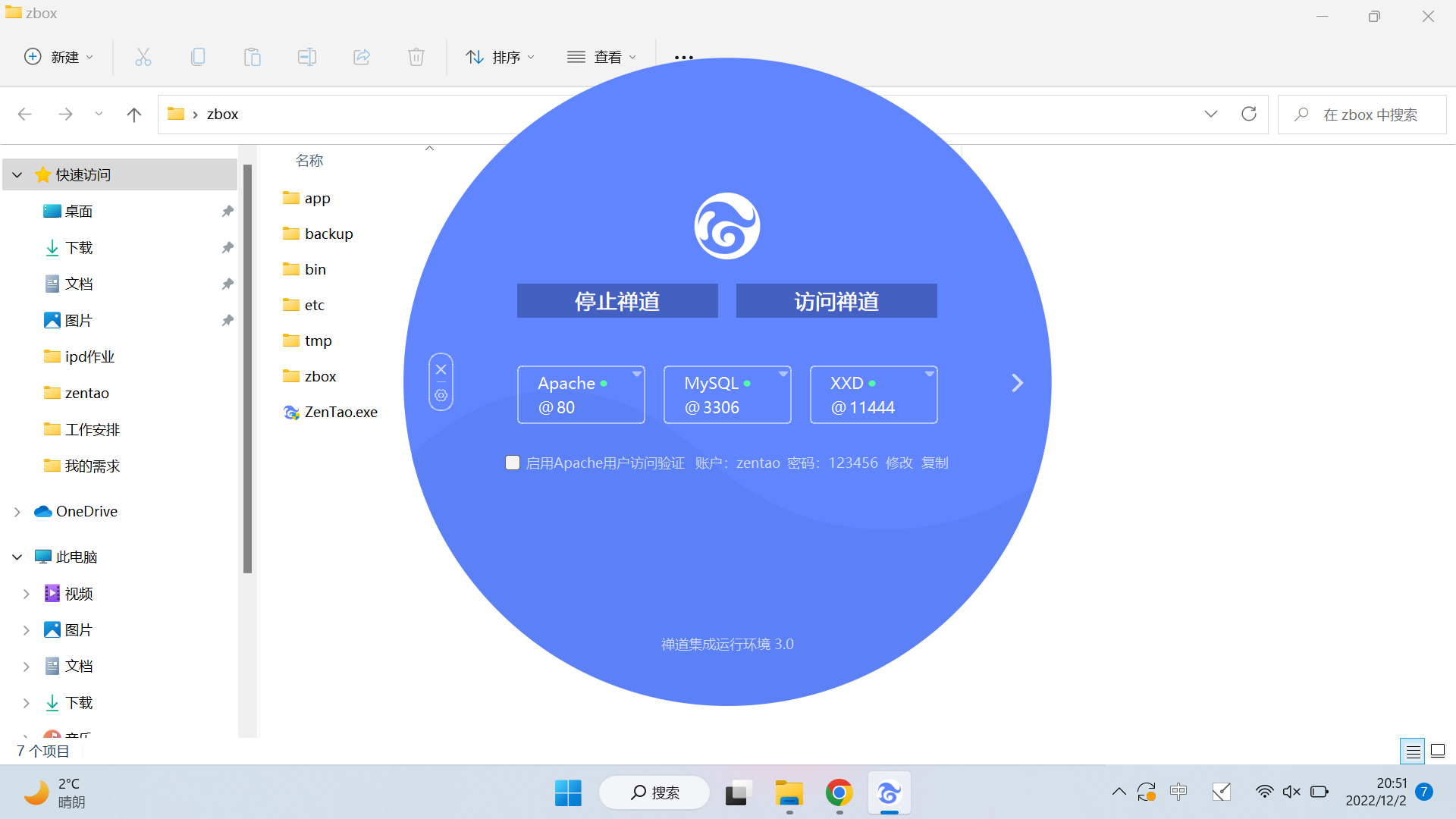Click the delete trash icon in toolbar
The width and height of the screenshot is (1456, 819).
[x=416, y=57]
